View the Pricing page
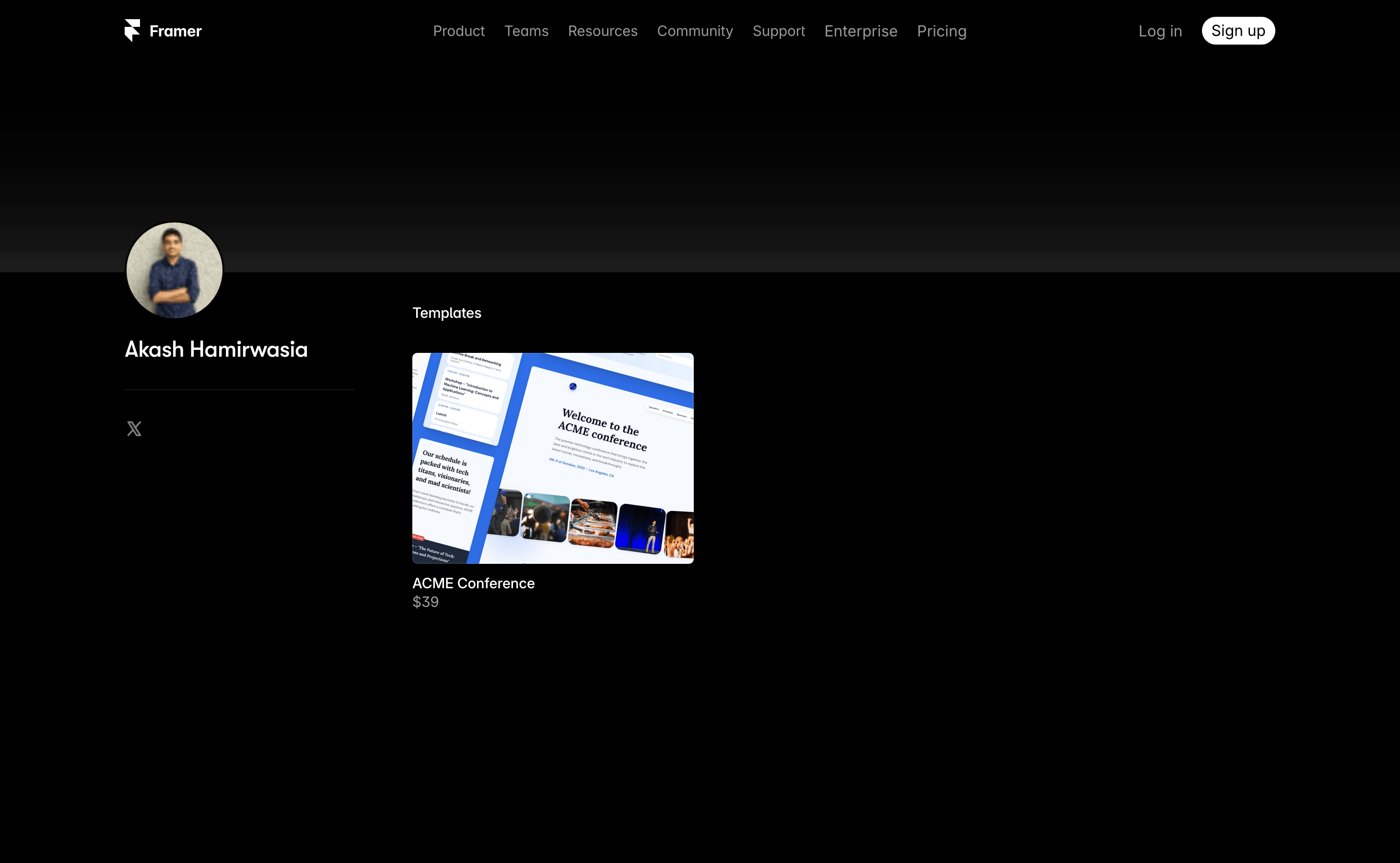1400x863 pixels. click(x=942, y=31)
